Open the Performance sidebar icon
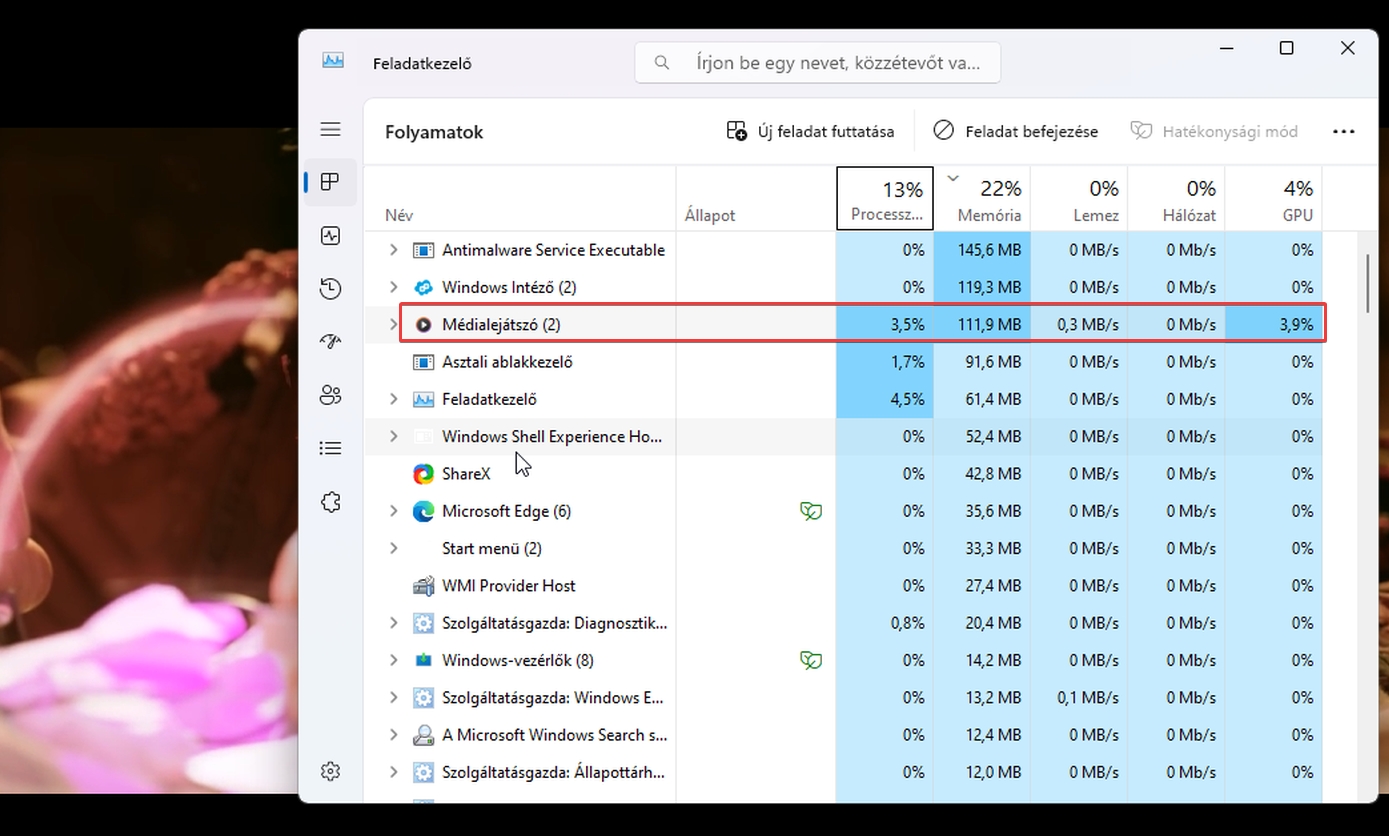Viewport: 1389px width, 836px height. (330, 236)
